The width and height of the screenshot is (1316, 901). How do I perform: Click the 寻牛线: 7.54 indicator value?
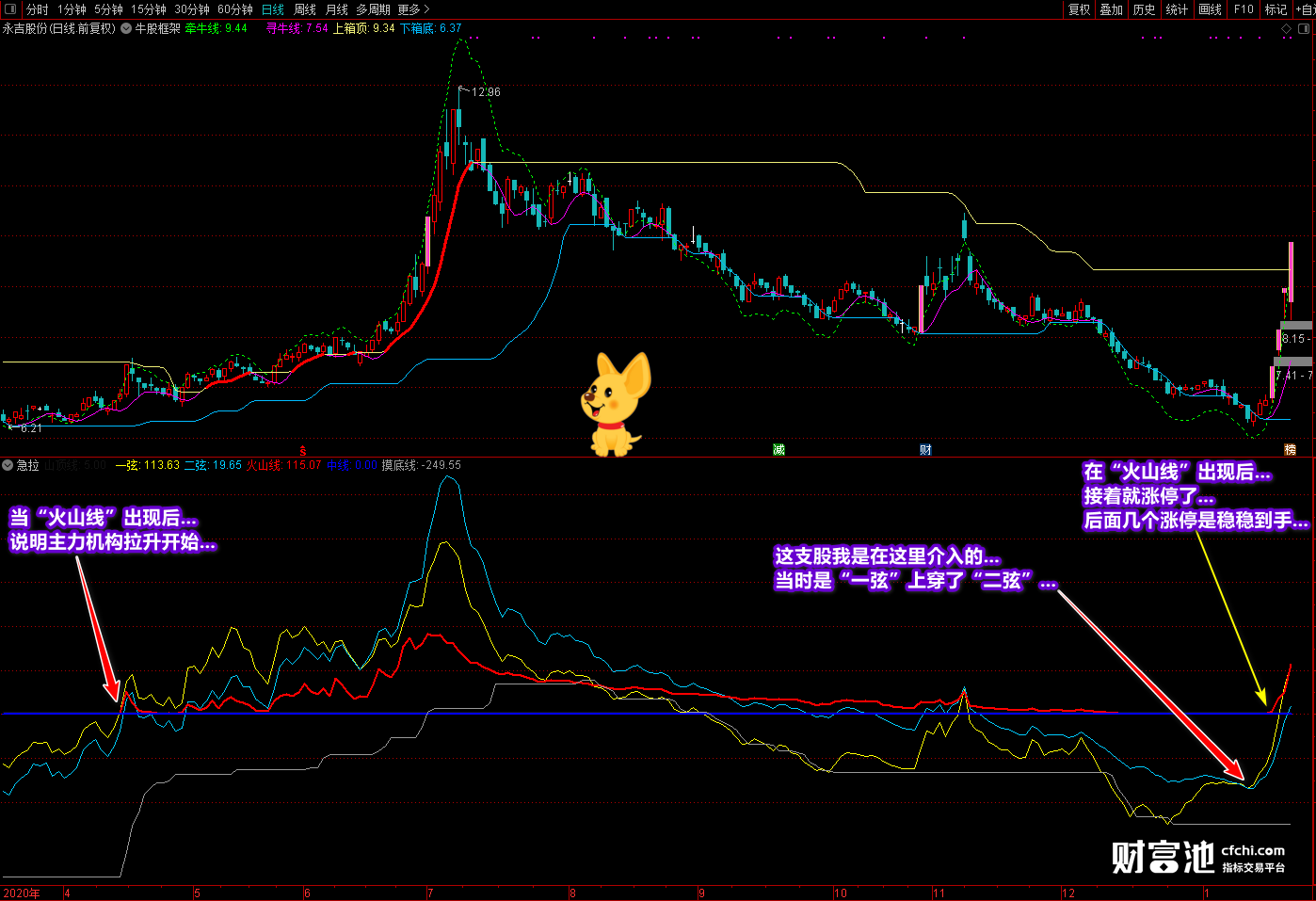coord(297,28)
